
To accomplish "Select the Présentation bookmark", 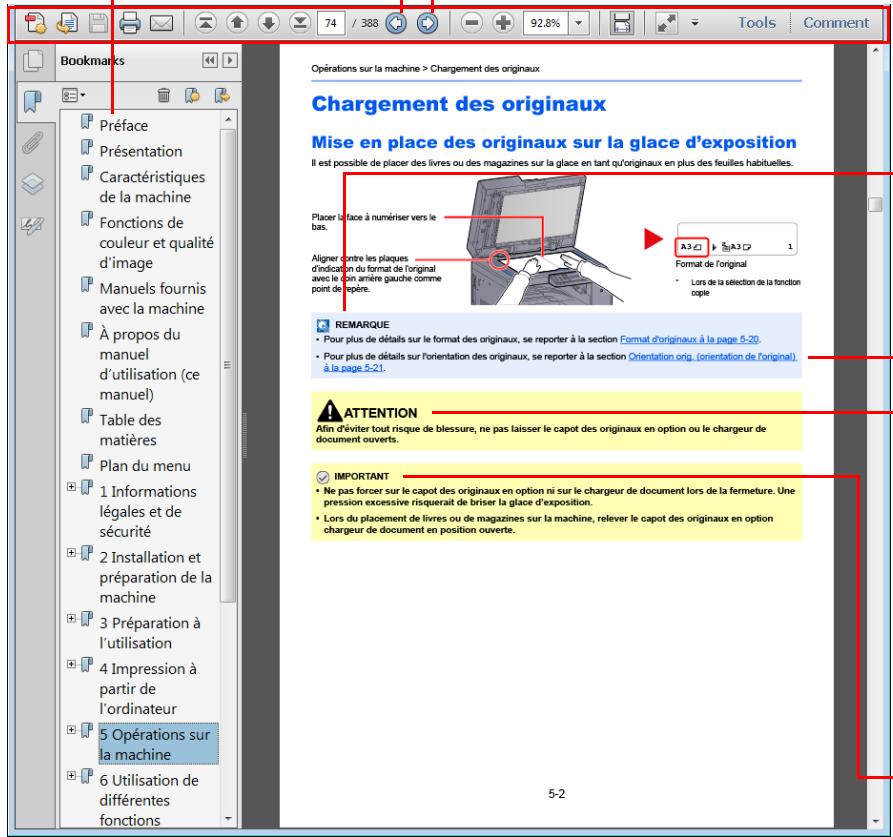I will tap(141, 151).
